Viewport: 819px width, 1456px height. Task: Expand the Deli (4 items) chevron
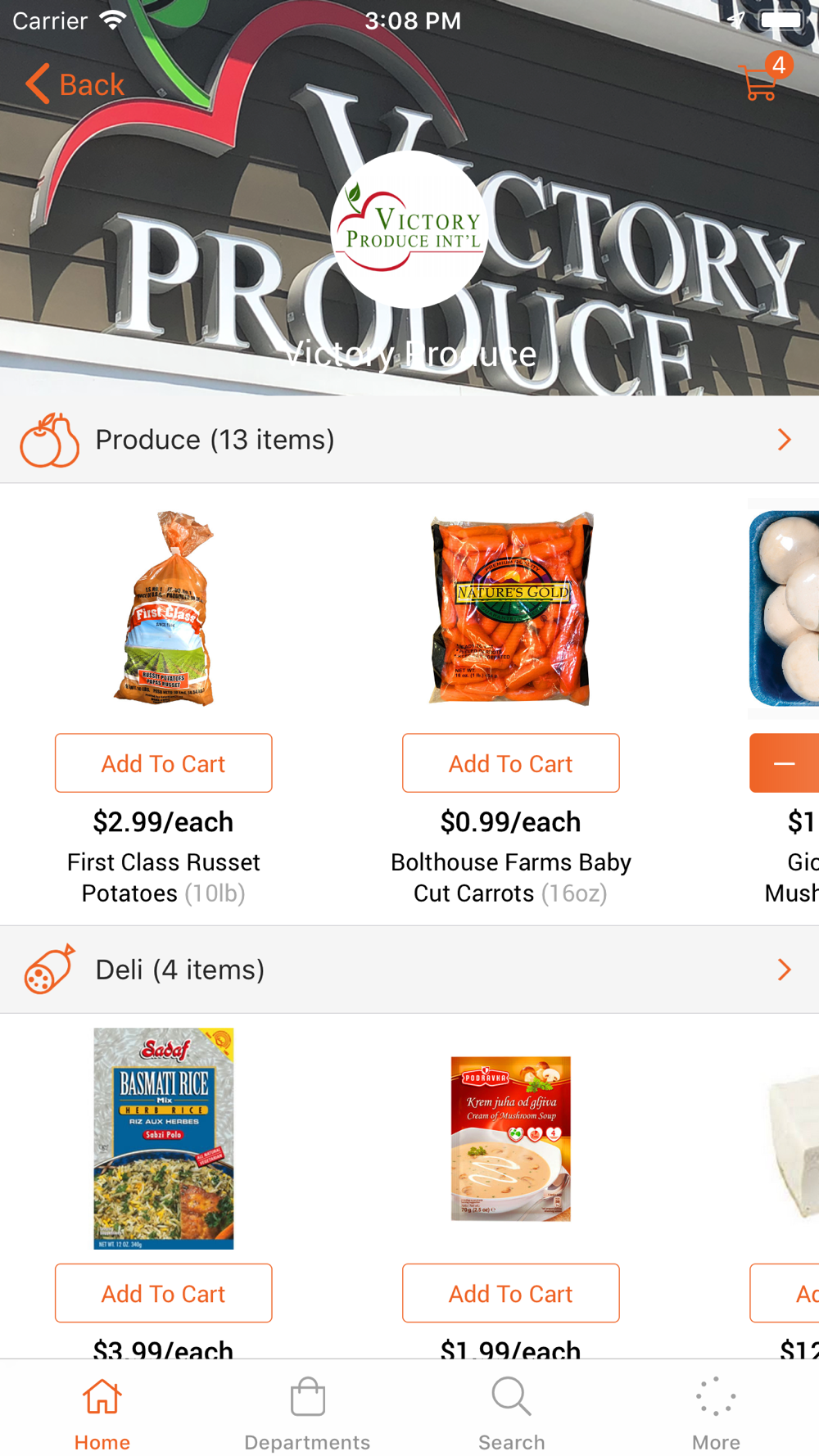(x=784, y=970)
